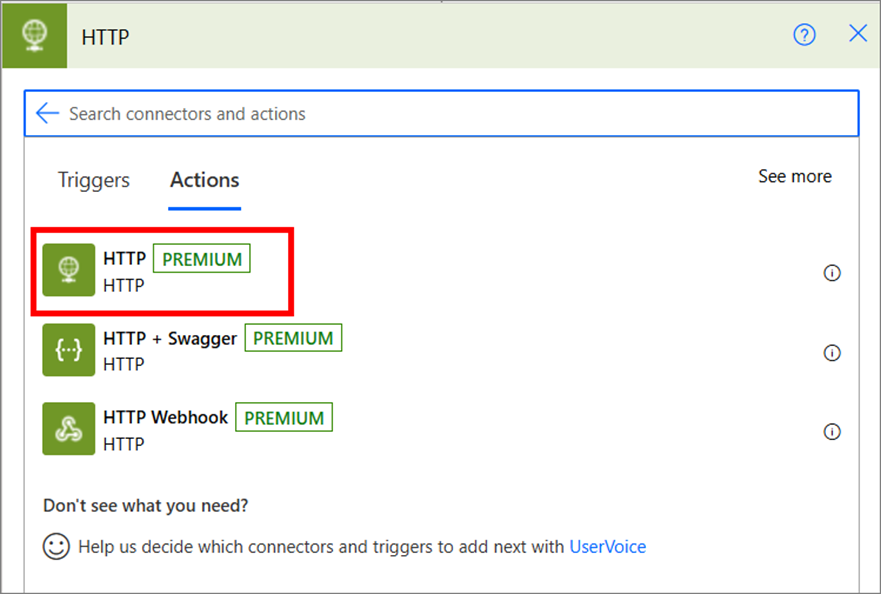
Task: Switch to the Triggers tab
Action: (94, 180)
